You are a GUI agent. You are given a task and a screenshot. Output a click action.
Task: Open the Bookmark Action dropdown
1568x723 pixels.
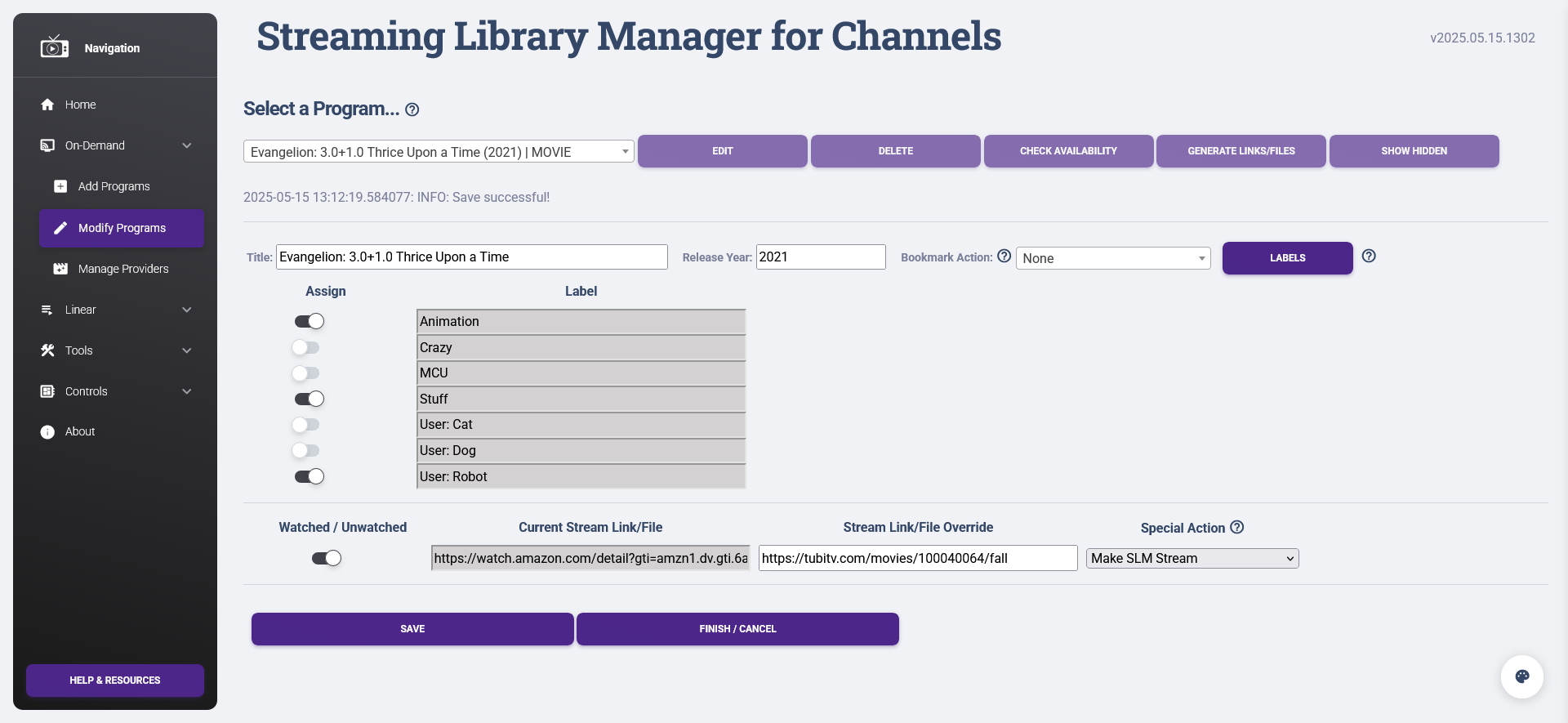(1113, 258)
